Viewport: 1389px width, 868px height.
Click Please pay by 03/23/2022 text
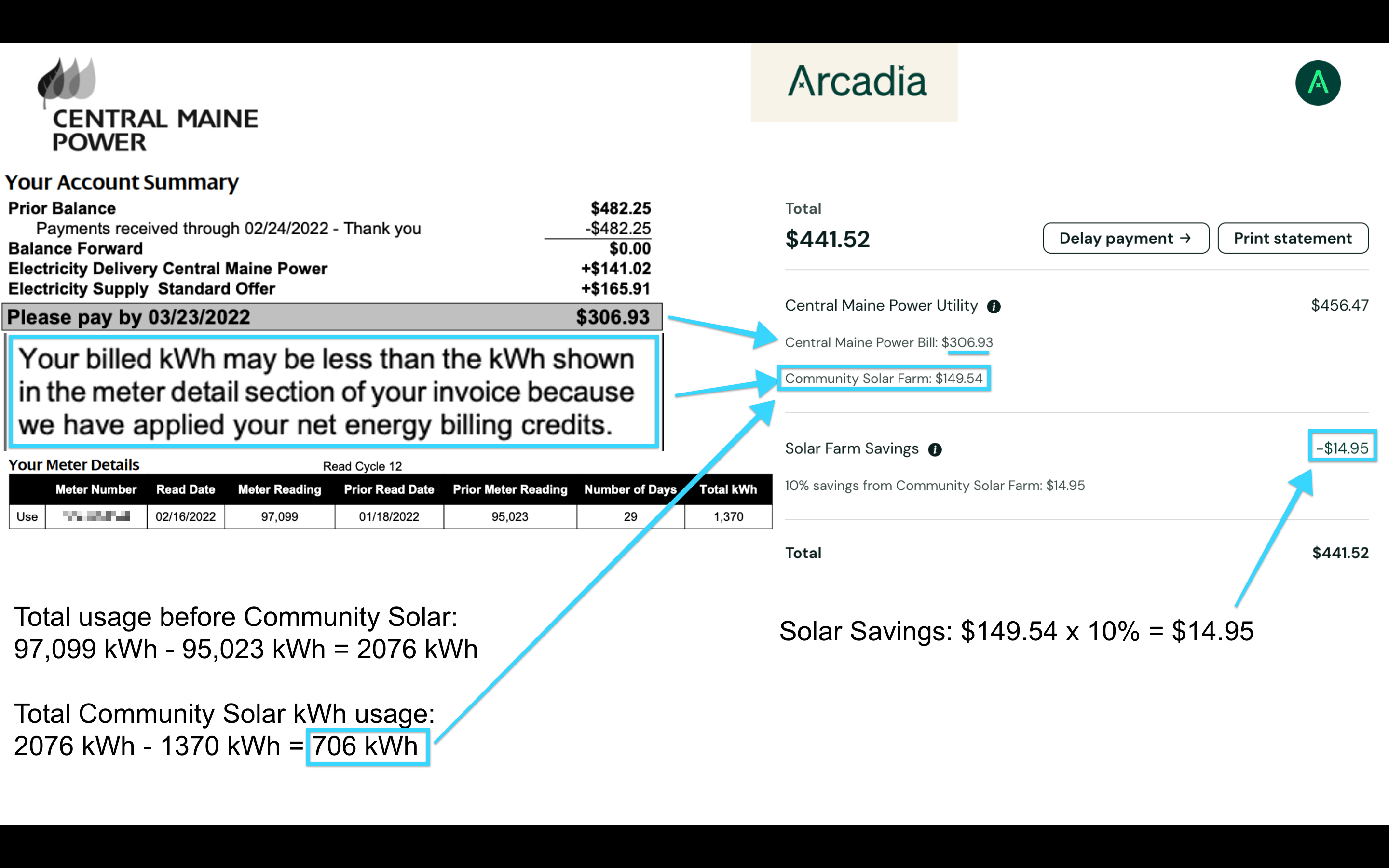click(129, 317)
